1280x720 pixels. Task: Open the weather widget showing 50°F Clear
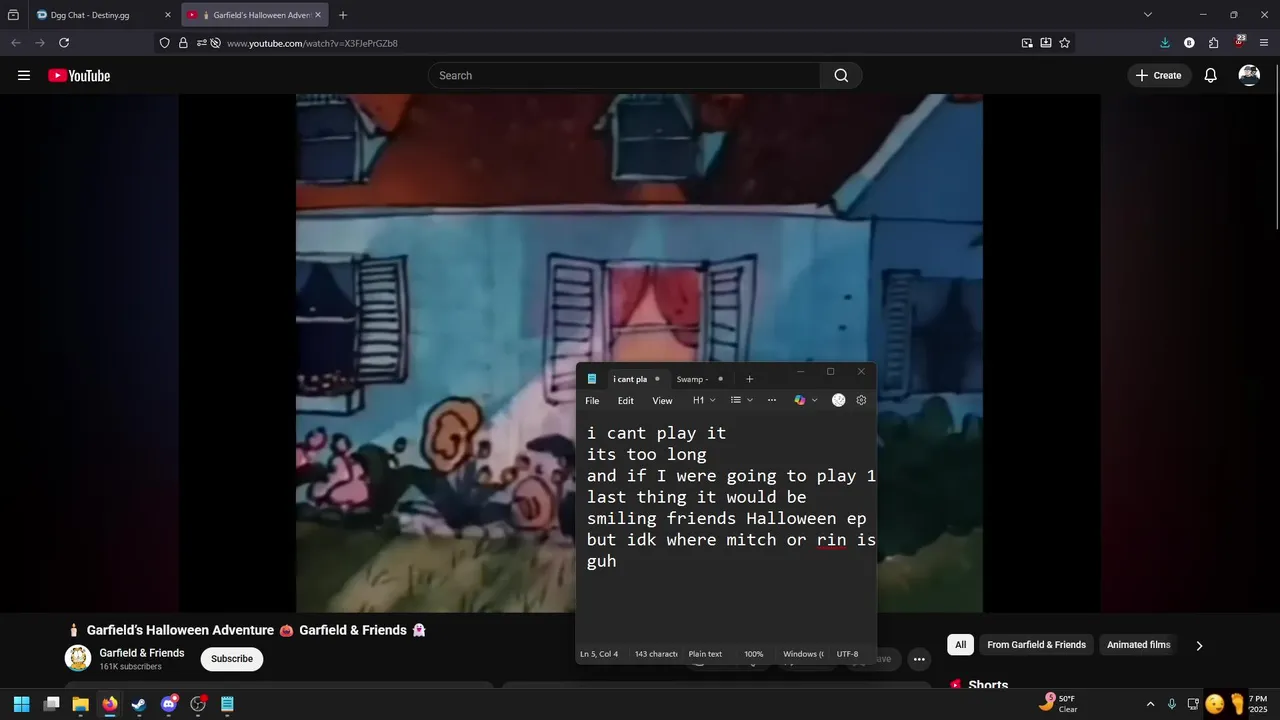coord(1058,704)
